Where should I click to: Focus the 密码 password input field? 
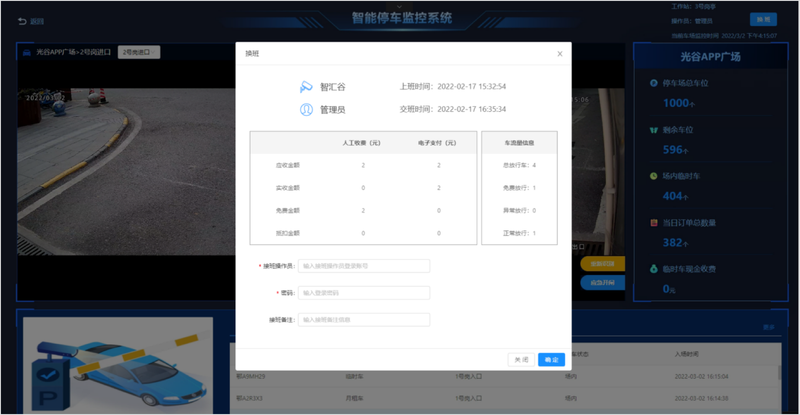(x=364, y=293)
